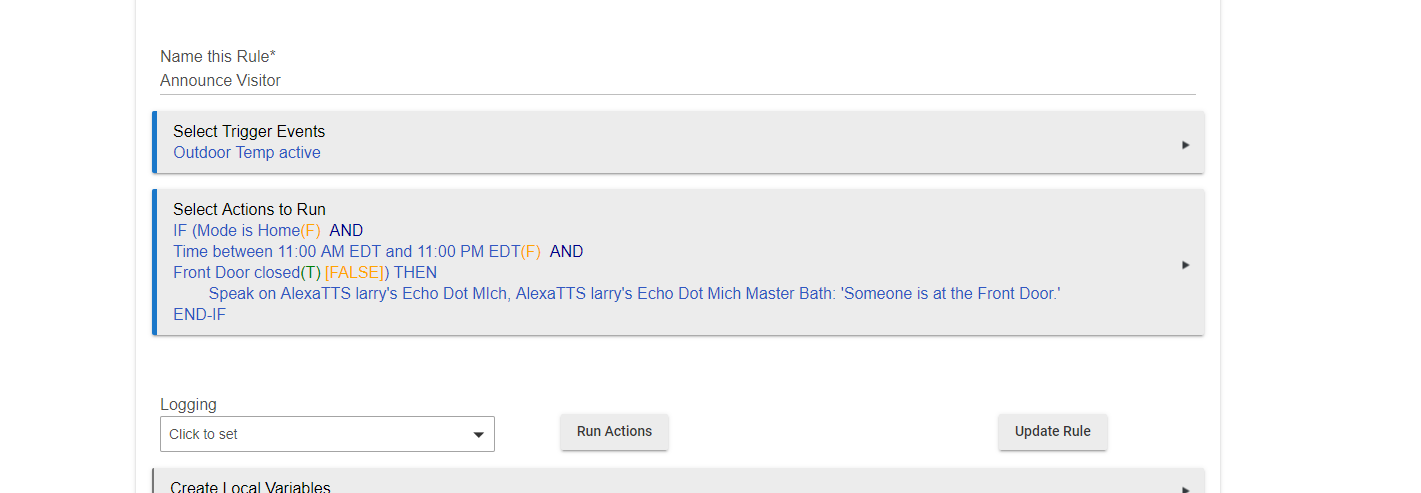Click the 'Select Actions to Run' heading
The width and height of the screenshot is (1421, 493).
click(249, 209)
